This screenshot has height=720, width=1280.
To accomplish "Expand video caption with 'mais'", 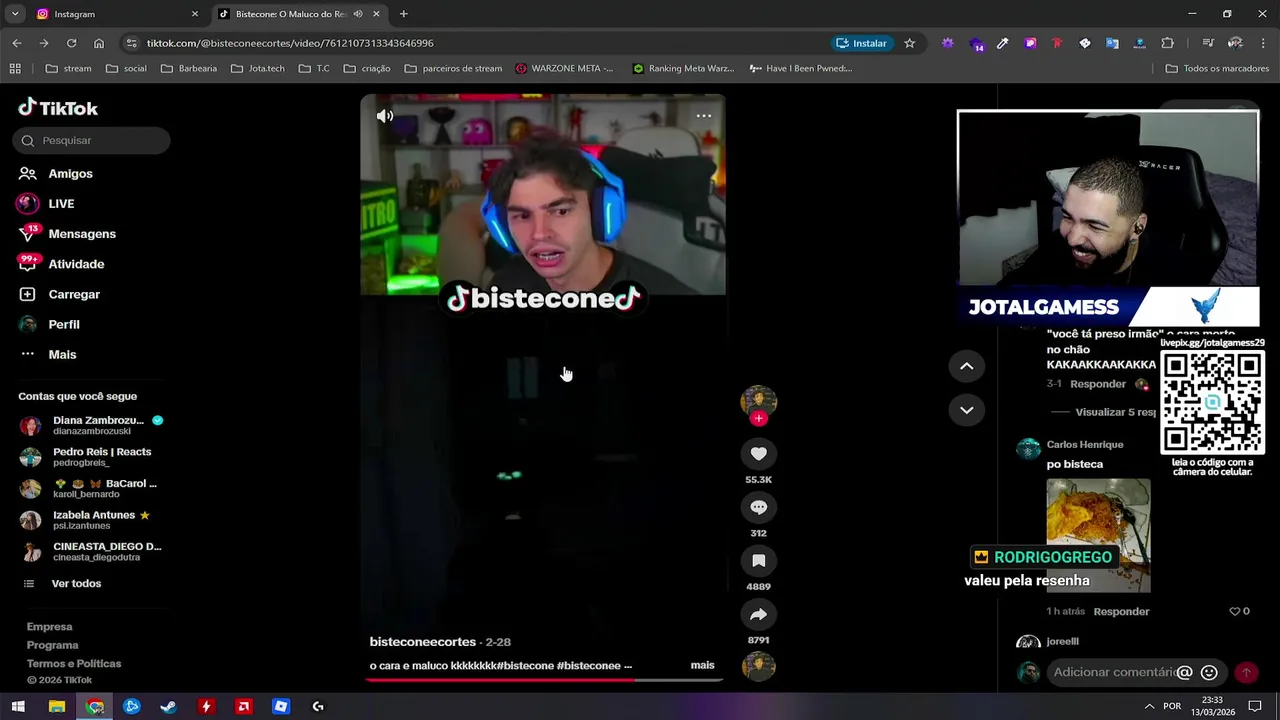I will [702, 665].
